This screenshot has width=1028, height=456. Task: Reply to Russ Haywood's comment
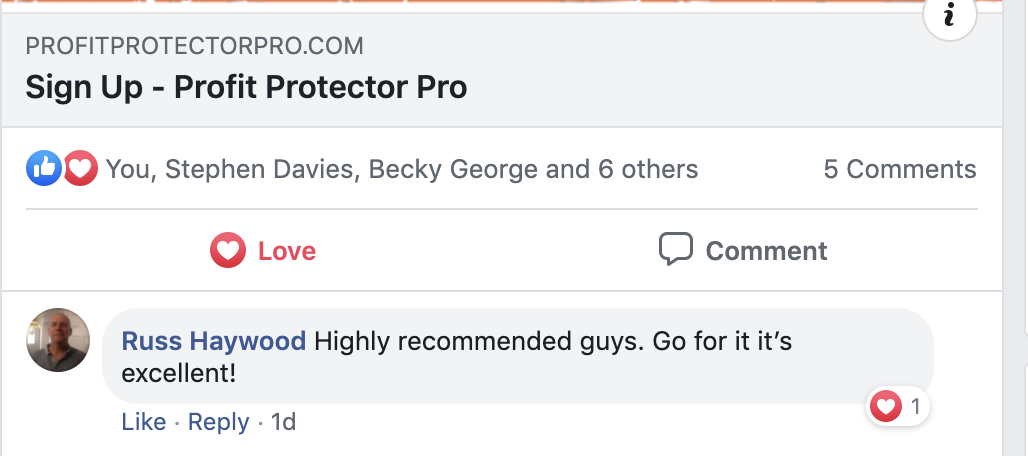(218, 422)
